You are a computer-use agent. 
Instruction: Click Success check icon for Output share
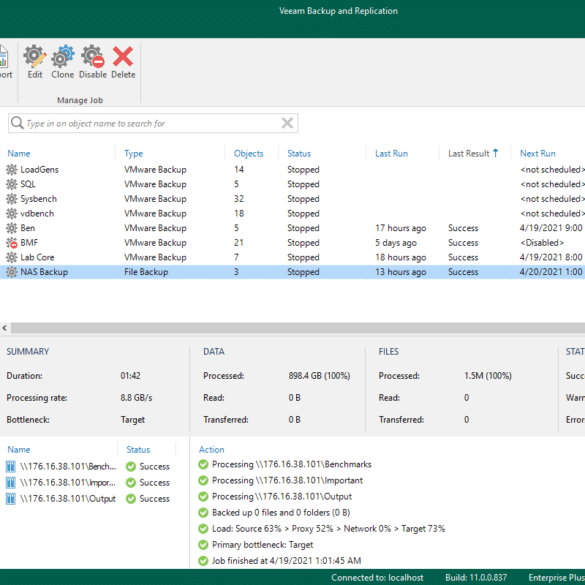(x=131, y=499)
